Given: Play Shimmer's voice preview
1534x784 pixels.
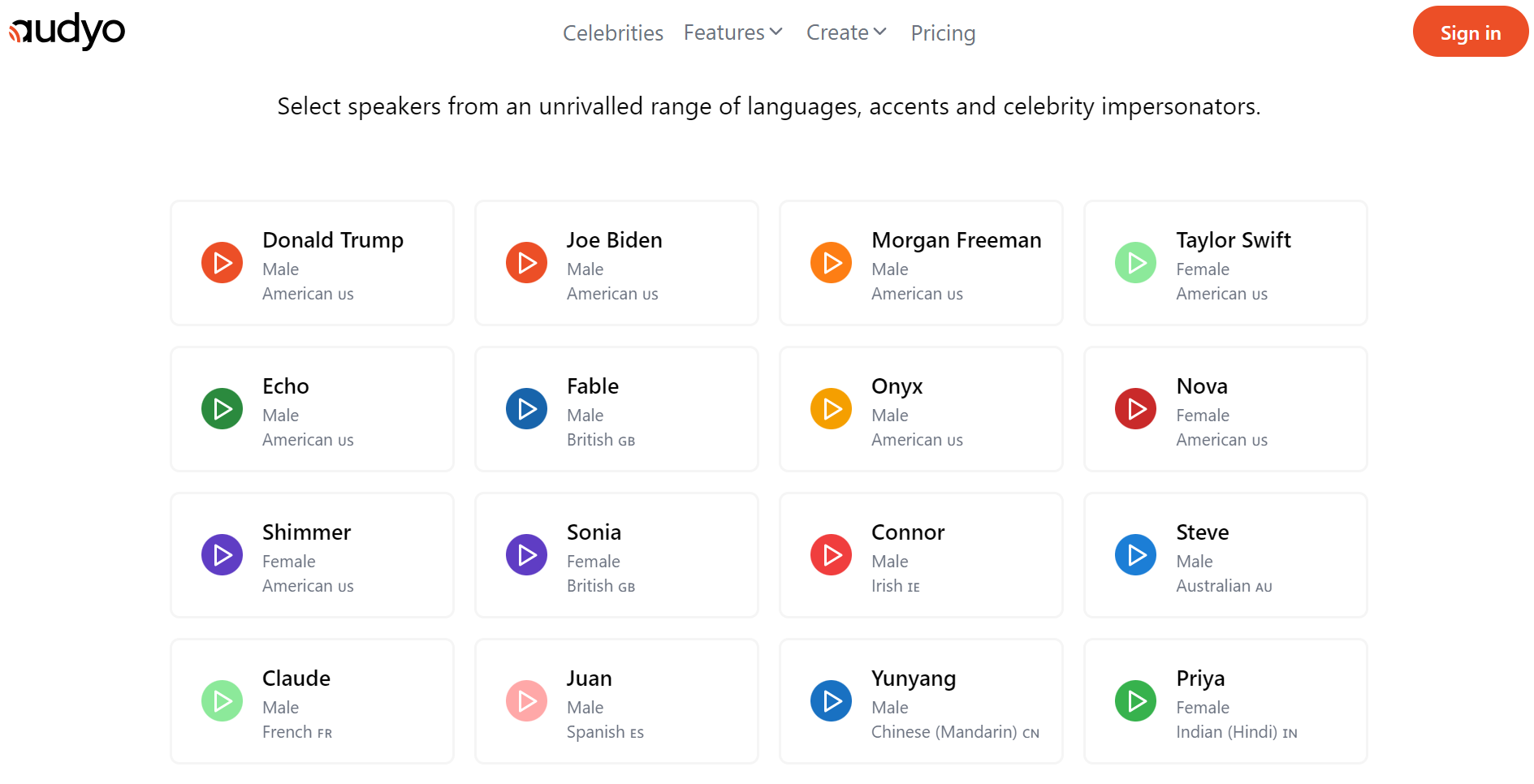Looking at the screenshot, I should (x=222, y=555).
